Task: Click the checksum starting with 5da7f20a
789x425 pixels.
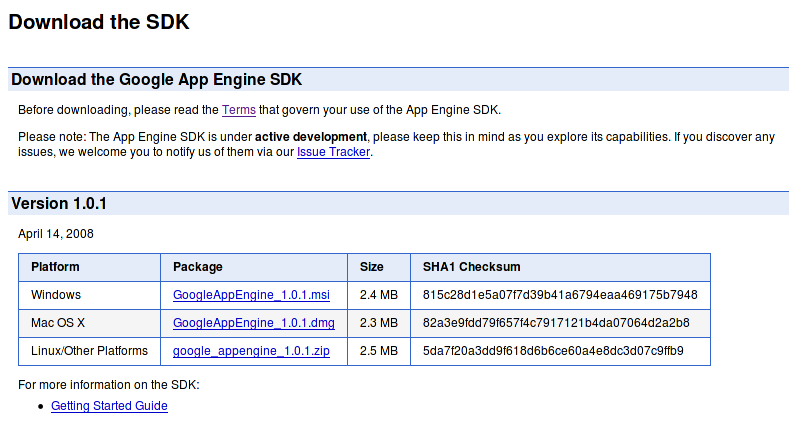Action: click(553, 351)
